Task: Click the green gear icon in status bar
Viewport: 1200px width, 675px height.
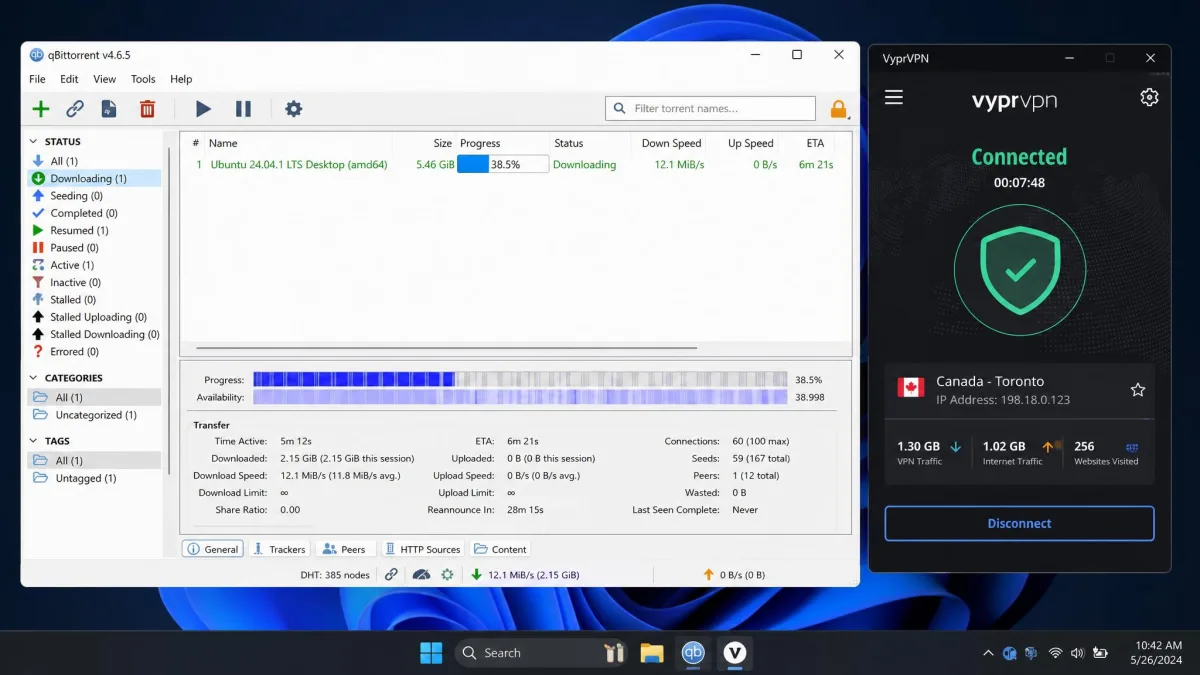Action: 447,575
